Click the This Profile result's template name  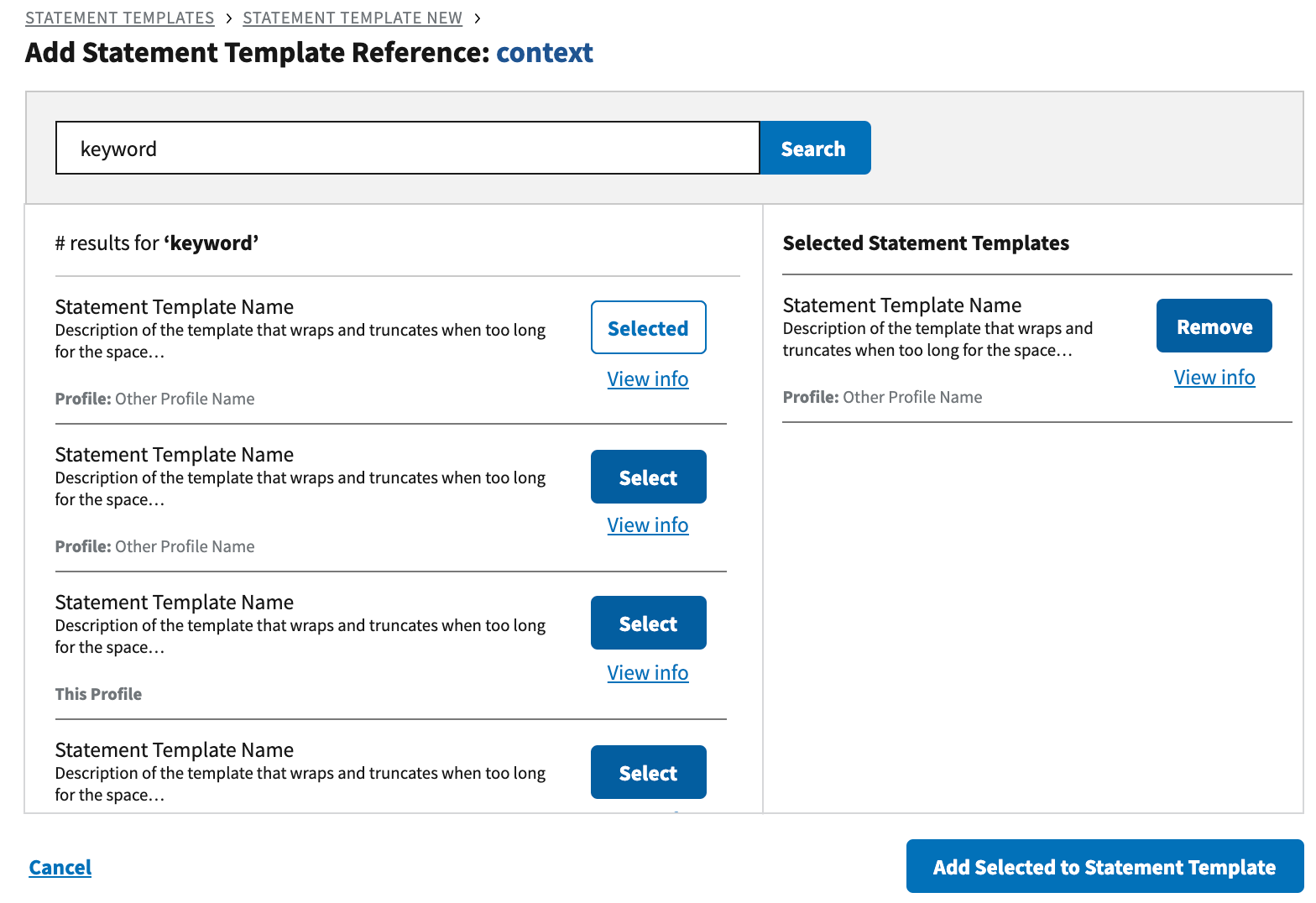pyautogui.click(x=175, y=603)
